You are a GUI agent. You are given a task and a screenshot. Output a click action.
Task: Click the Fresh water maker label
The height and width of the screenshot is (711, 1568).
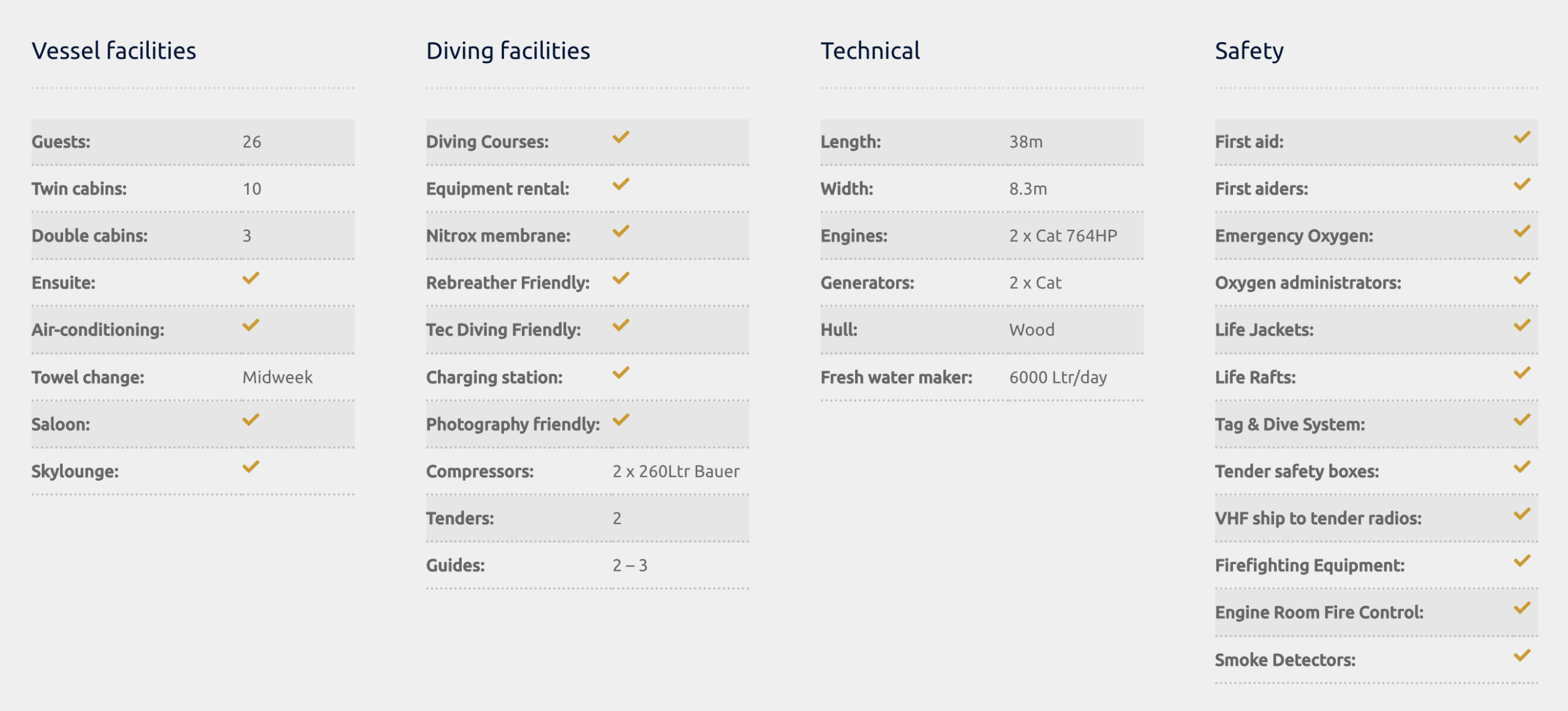pyautogui.click(x=896, y=377)
